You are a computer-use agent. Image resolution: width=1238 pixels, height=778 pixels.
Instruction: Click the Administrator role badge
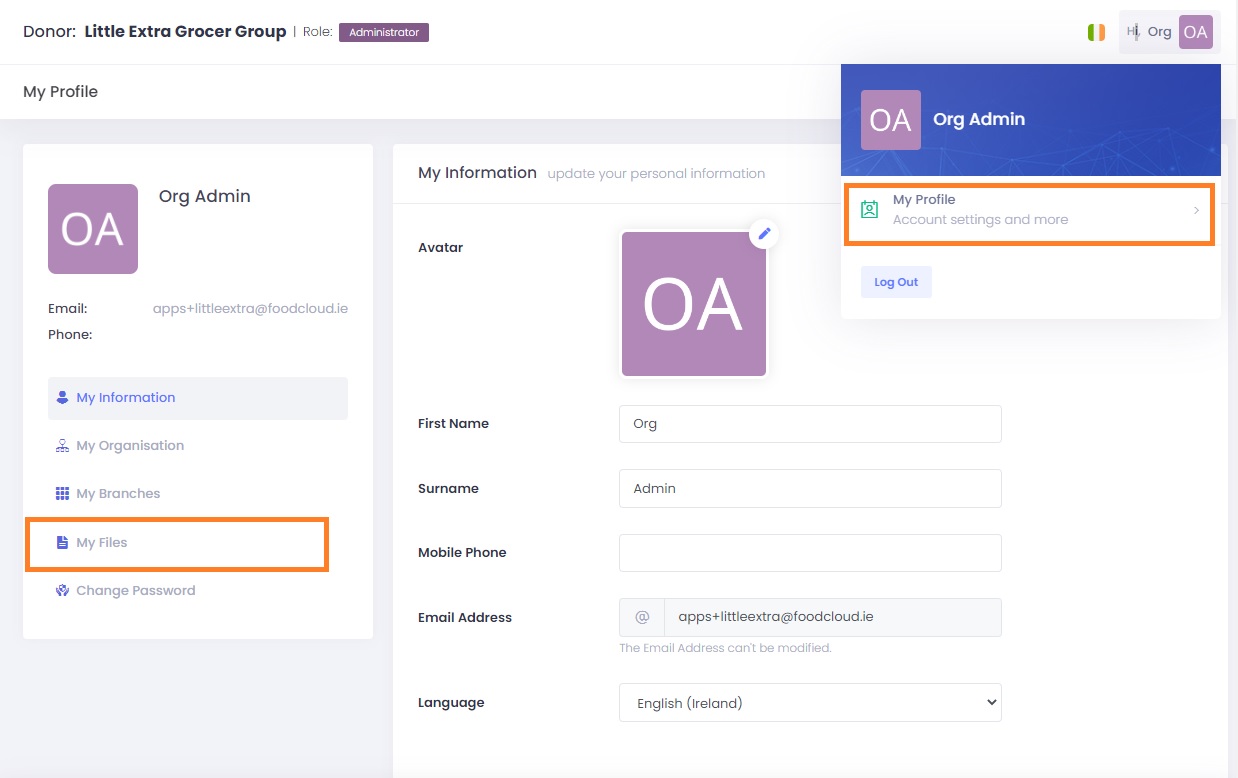(384, 32)
